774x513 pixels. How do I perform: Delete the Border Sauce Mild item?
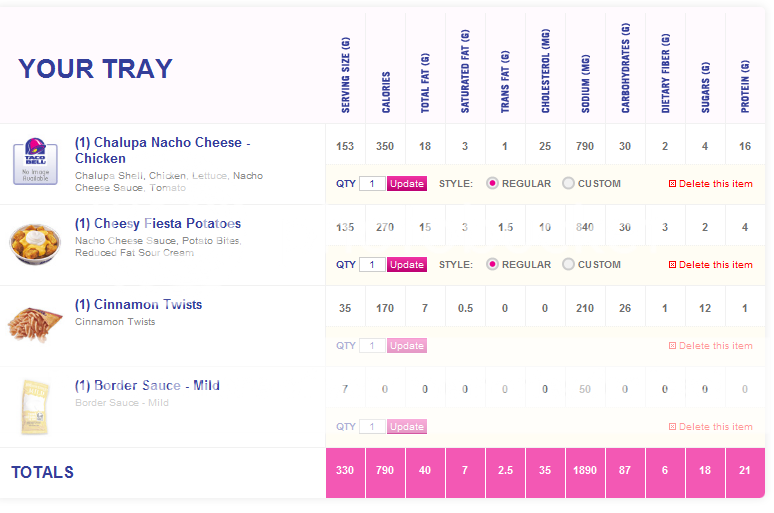point(710,427)
